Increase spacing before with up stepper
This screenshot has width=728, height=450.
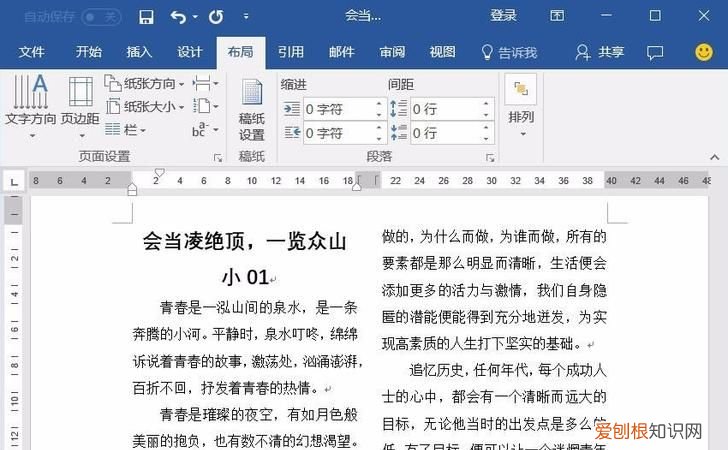tap(486, 104)
